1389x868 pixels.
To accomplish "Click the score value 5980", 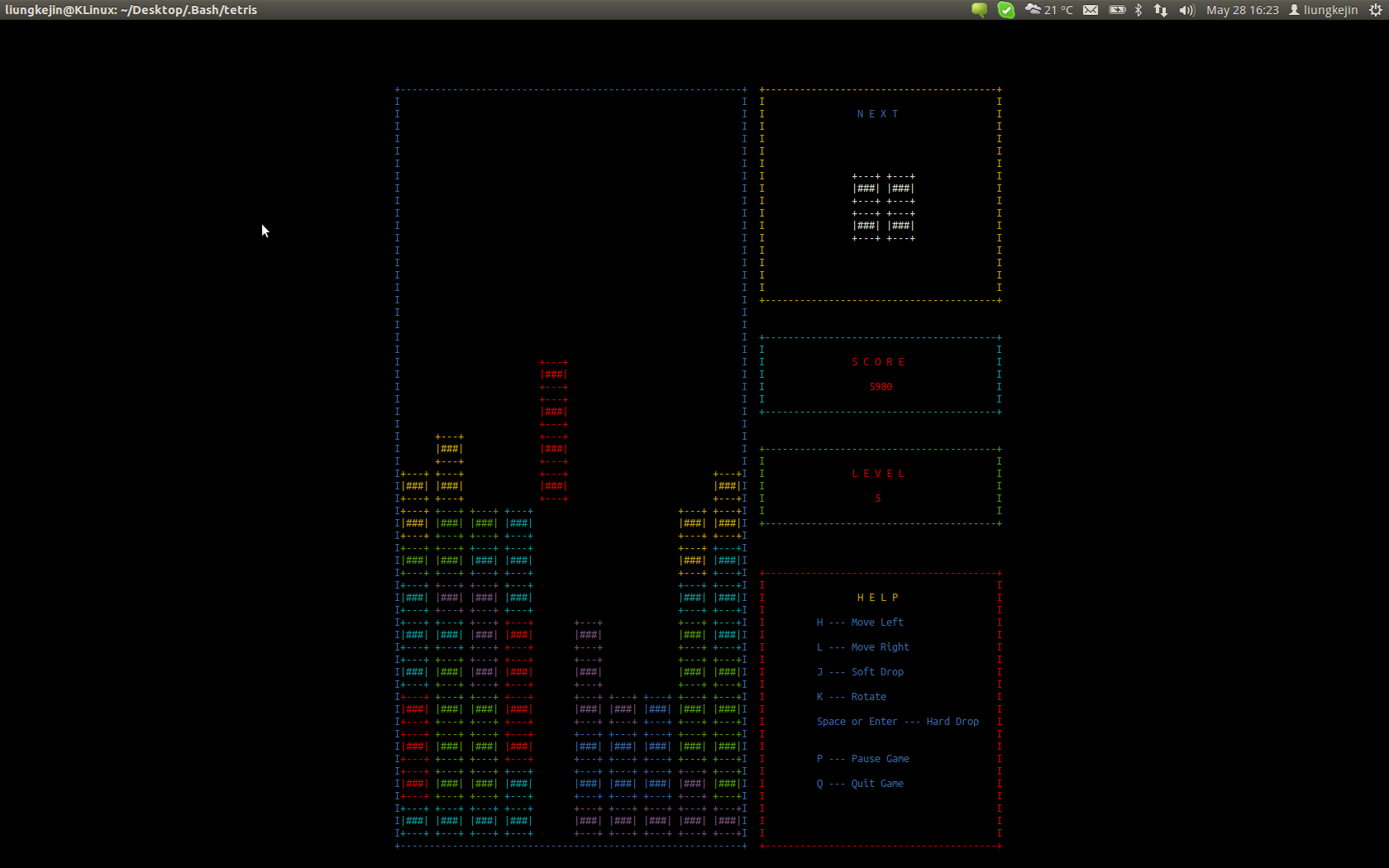I will [x=881, y=387].
